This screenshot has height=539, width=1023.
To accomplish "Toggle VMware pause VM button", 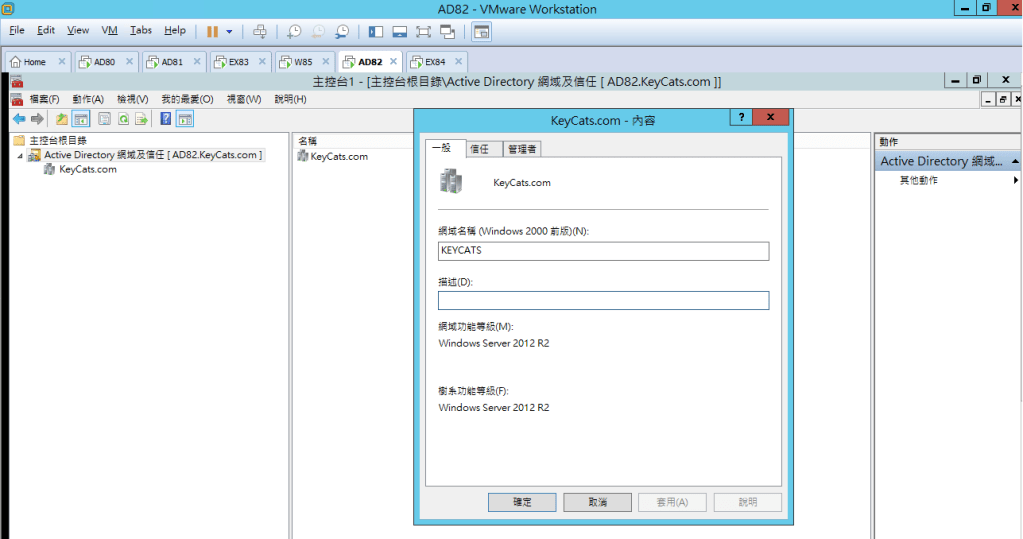I will 212,32.
